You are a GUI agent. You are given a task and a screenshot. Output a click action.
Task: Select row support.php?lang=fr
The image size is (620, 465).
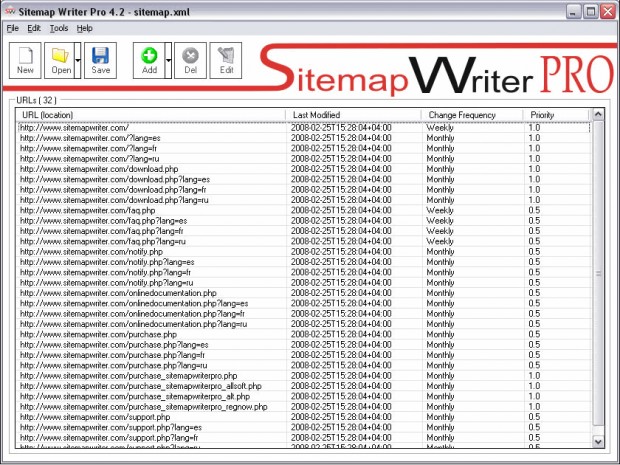click(x=304, y=438)
